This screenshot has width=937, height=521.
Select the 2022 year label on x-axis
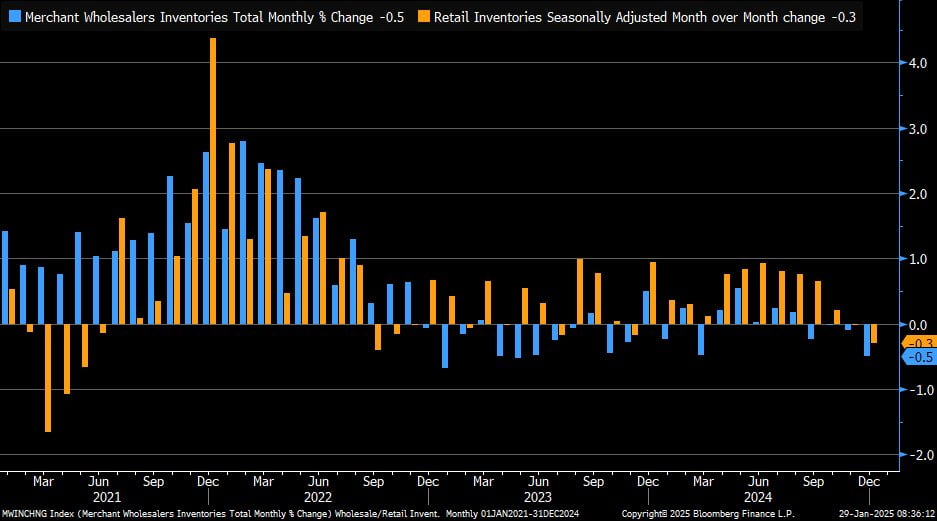(317, 497)
